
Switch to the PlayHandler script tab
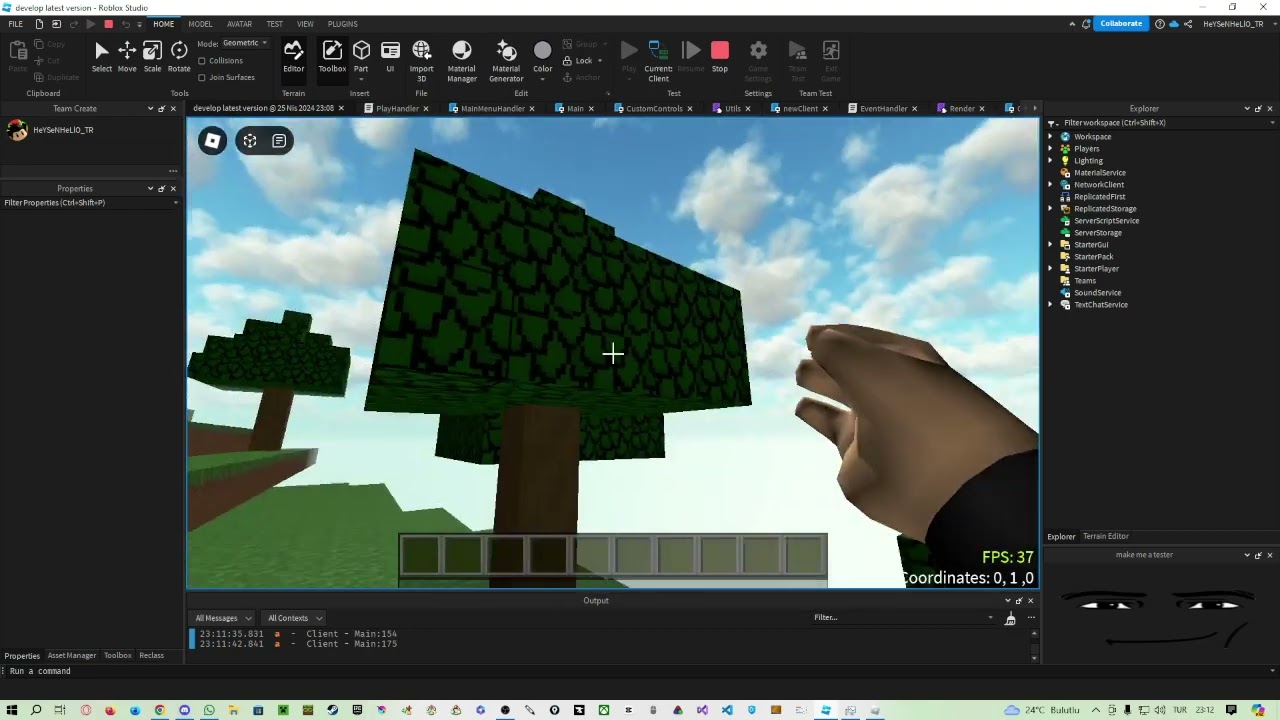397,109
